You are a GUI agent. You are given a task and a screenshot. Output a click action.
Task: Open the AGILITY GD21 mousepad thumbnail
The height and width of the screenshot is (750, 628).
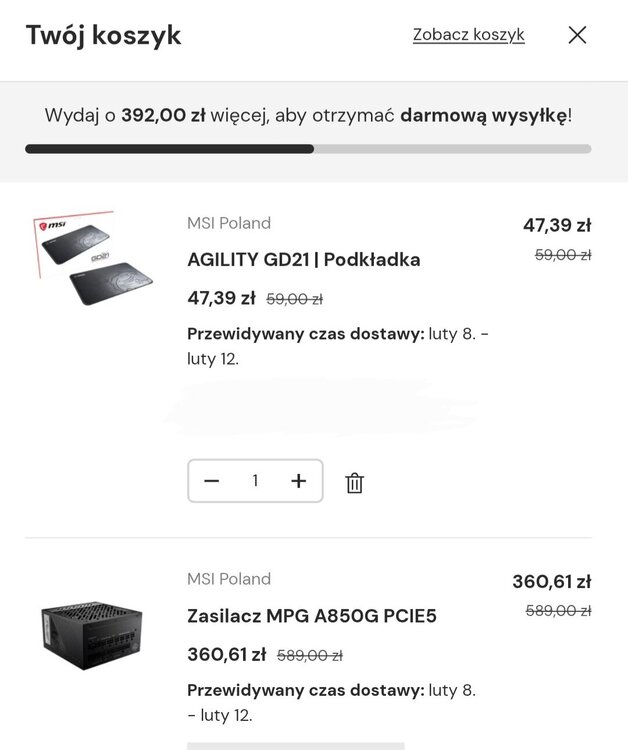(86, 259)
